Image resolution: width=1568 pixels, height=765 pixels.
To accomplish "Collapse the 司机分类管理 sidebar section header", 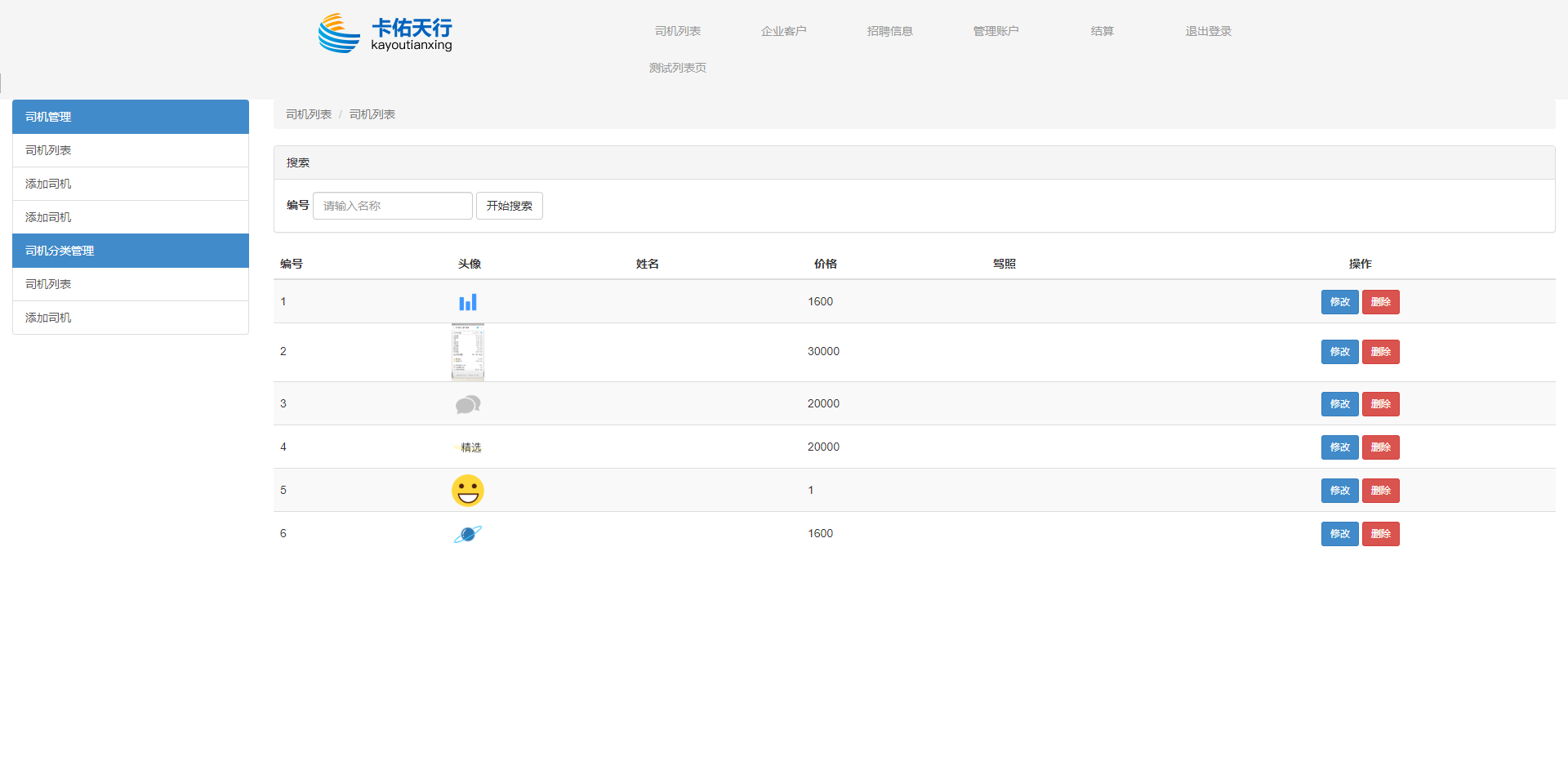I will pos(131,251).
